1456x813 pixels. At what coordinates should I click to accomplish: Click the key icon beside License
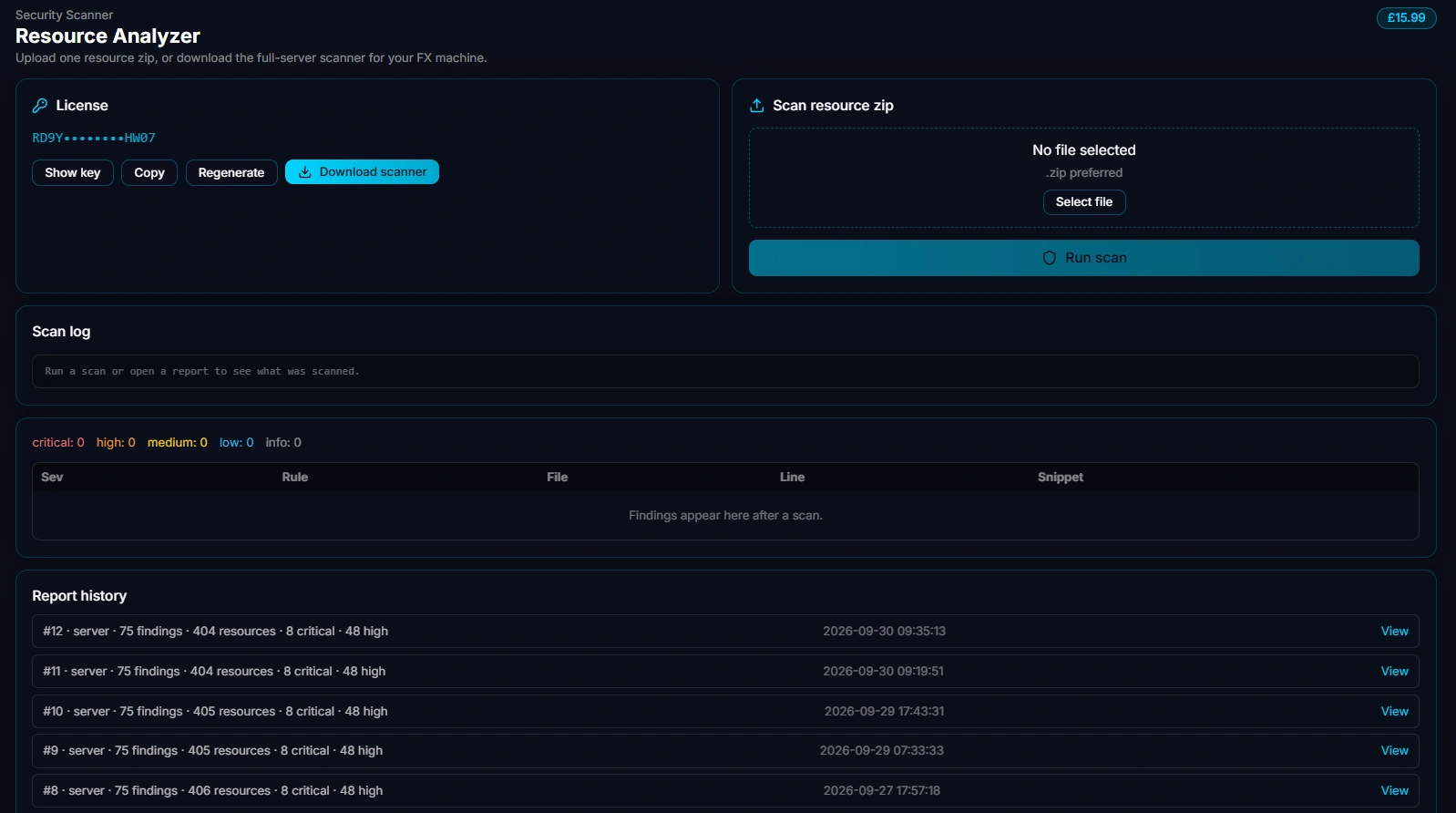(40, 106)
